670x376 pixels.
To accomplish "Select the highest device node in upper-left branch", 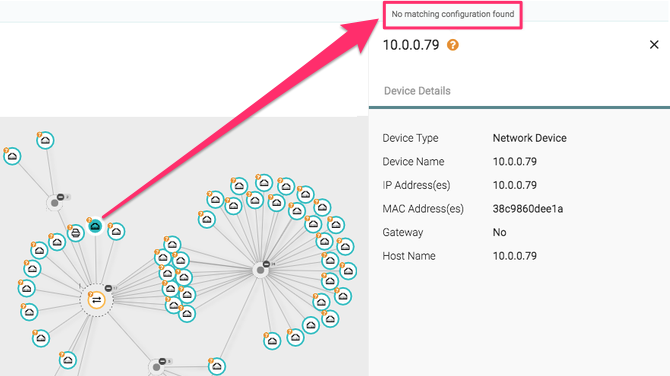I will (45, 140).
